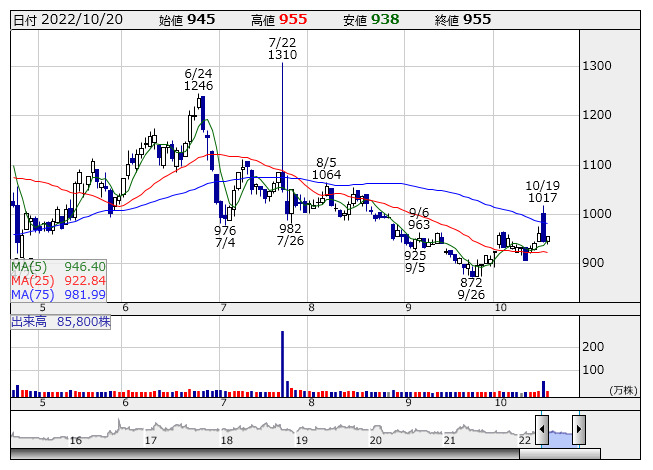Click the 10/19 1017 label

point(543,191)
